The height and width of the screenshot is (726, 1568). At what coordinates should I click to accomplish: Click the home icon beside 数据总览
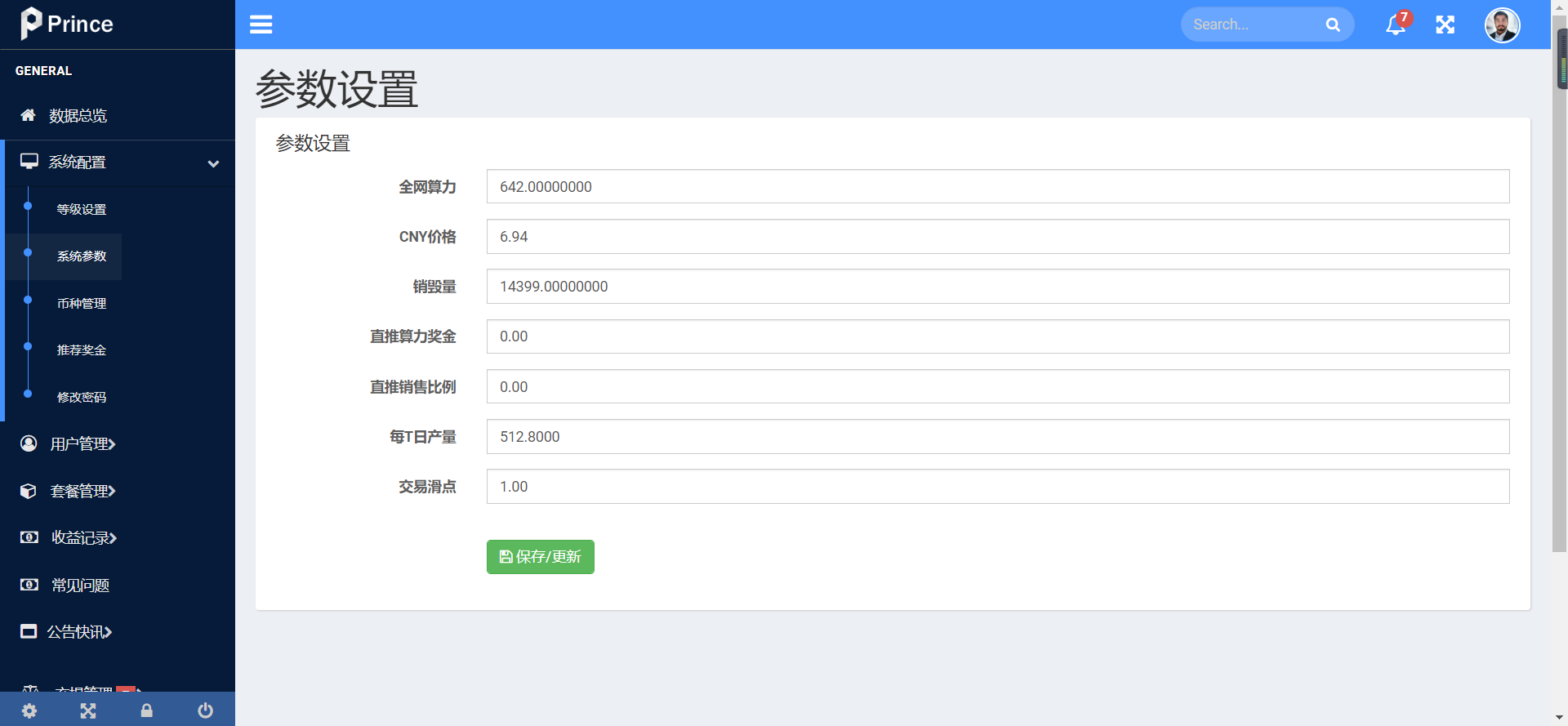click(x=28, y=115)
